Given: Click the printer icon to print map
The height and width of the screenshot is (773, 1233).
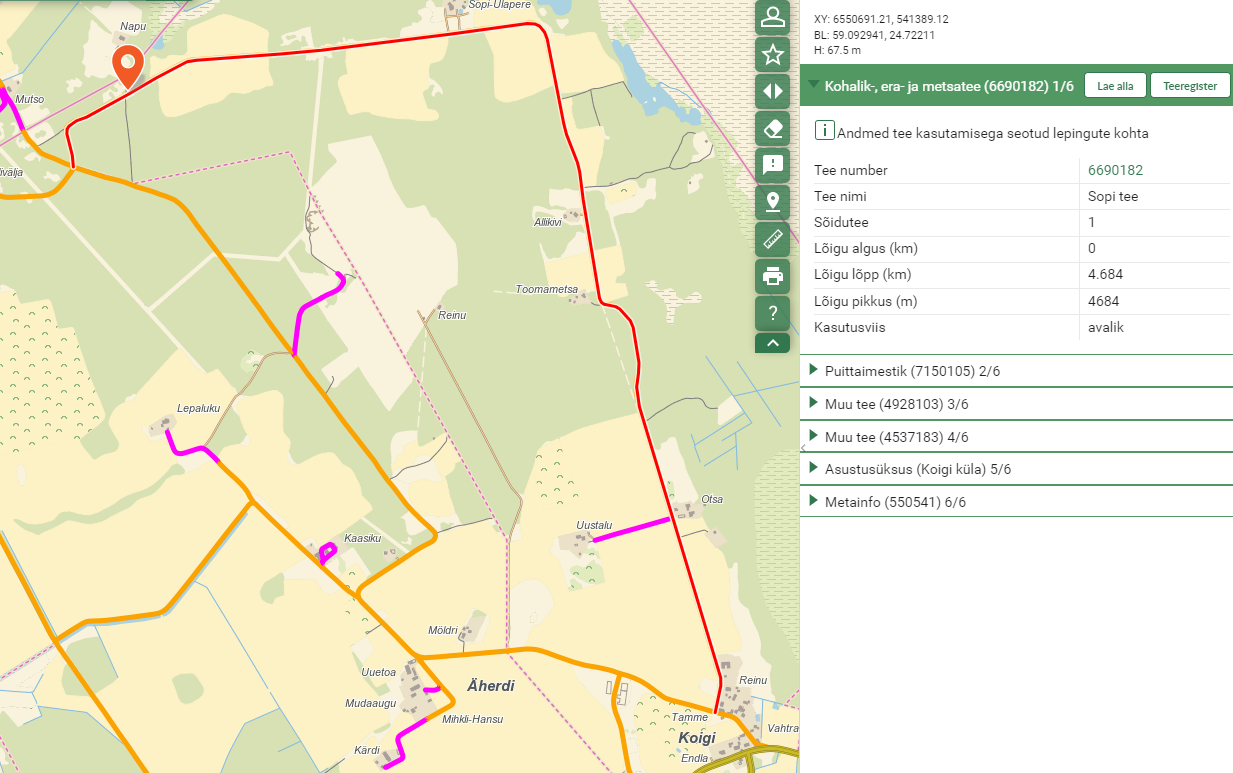Looking at the screenshot, I should [x=772, y=276].
